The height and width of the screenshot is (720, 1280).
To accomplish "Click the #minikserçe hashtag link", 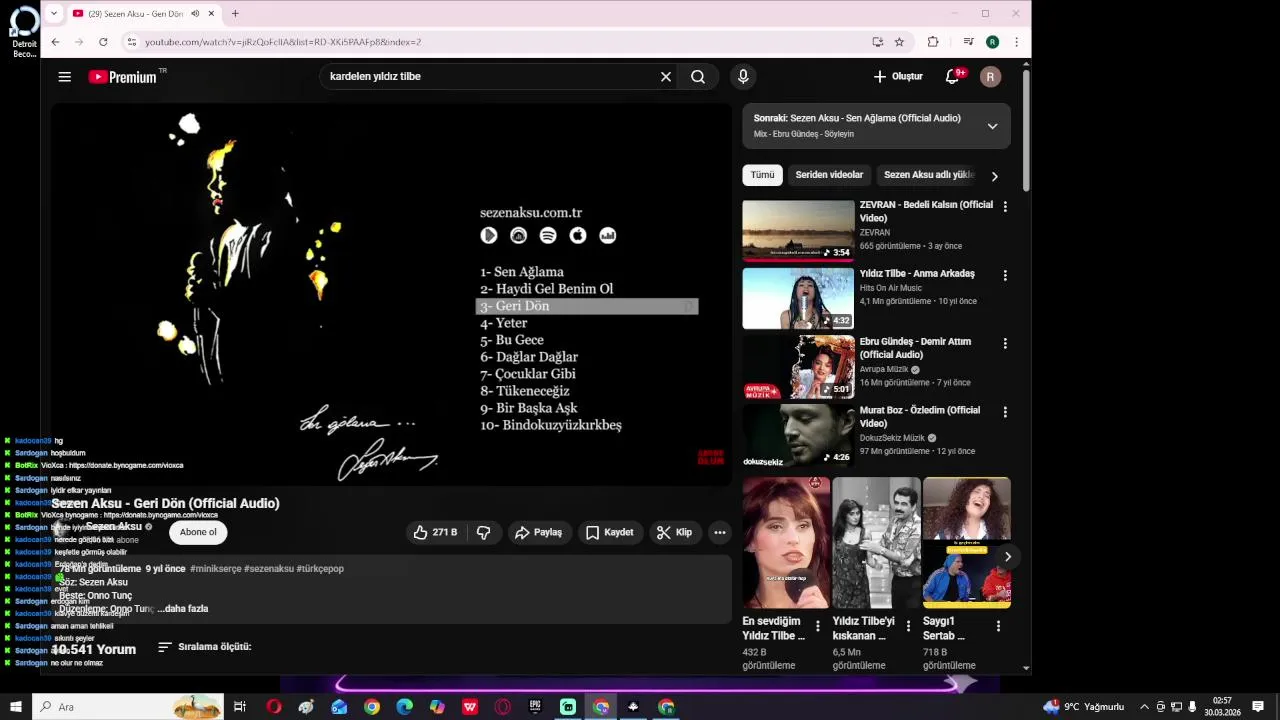I will tap(215, 569).
